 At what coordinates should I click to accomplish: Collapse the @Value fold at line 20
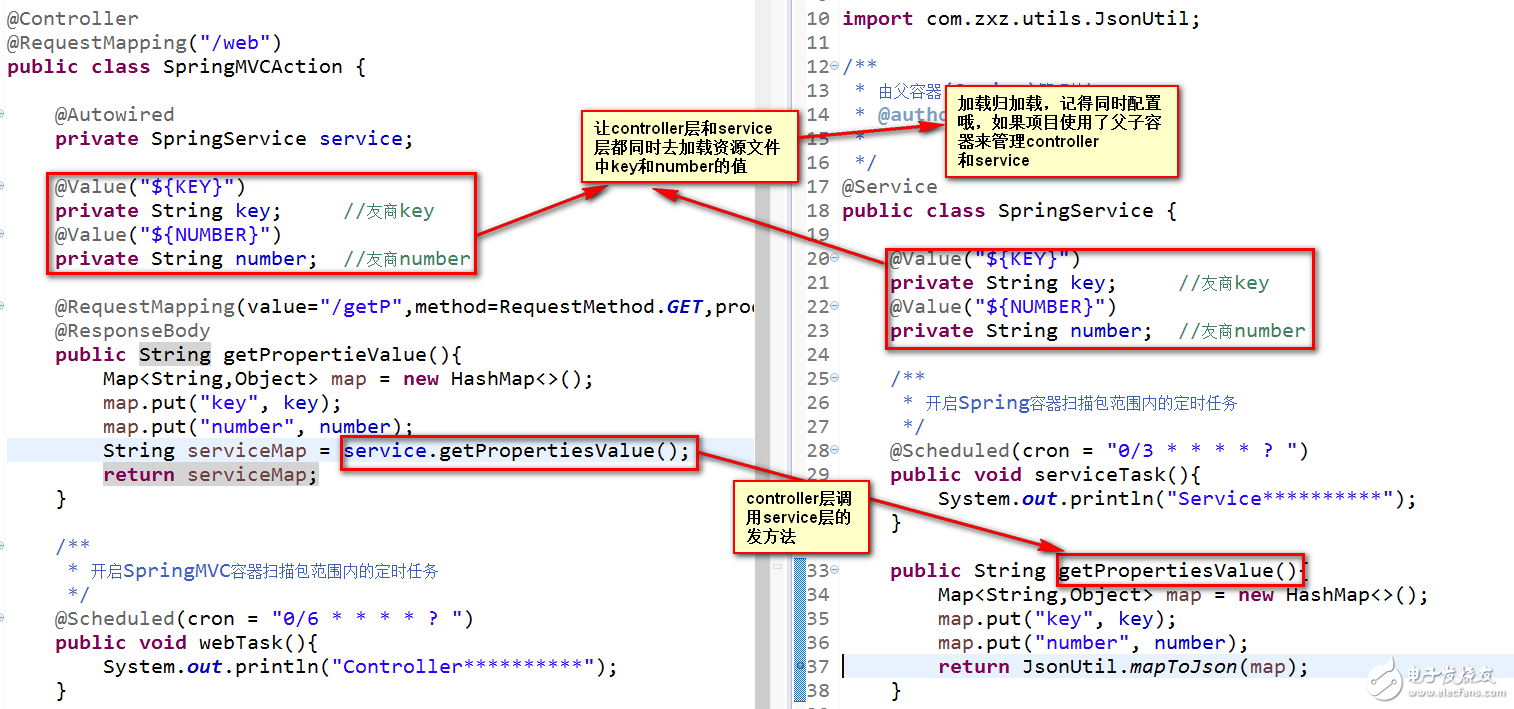coord(834,259)
